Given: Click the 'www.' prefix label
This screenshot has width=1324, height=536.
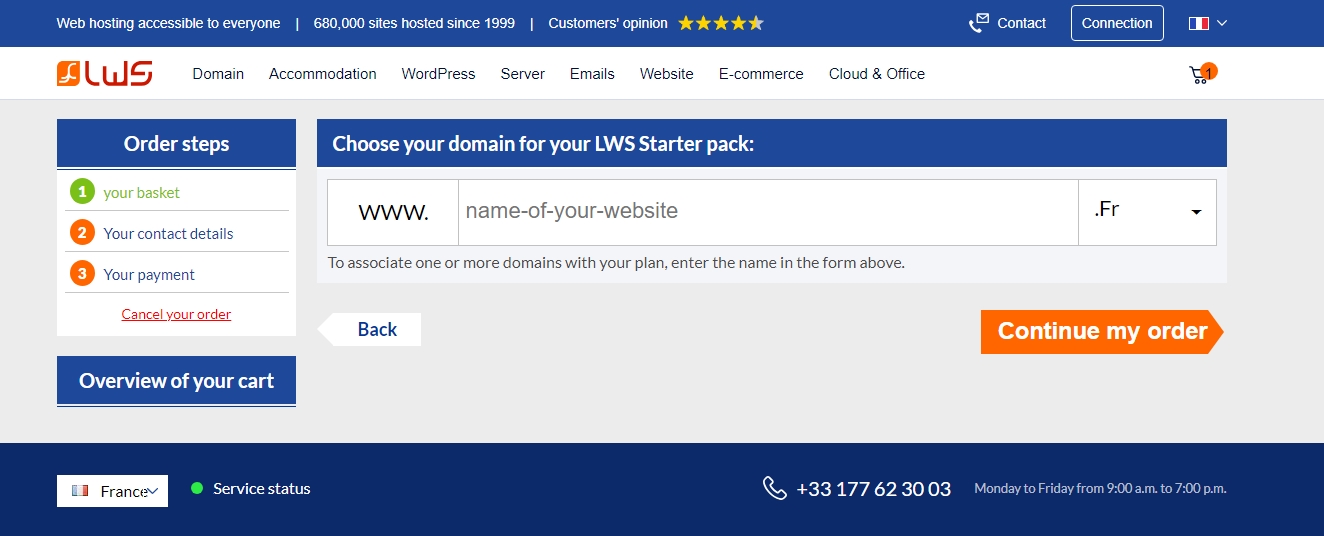Looking at the screenshot, I should [x=393, y=212].
